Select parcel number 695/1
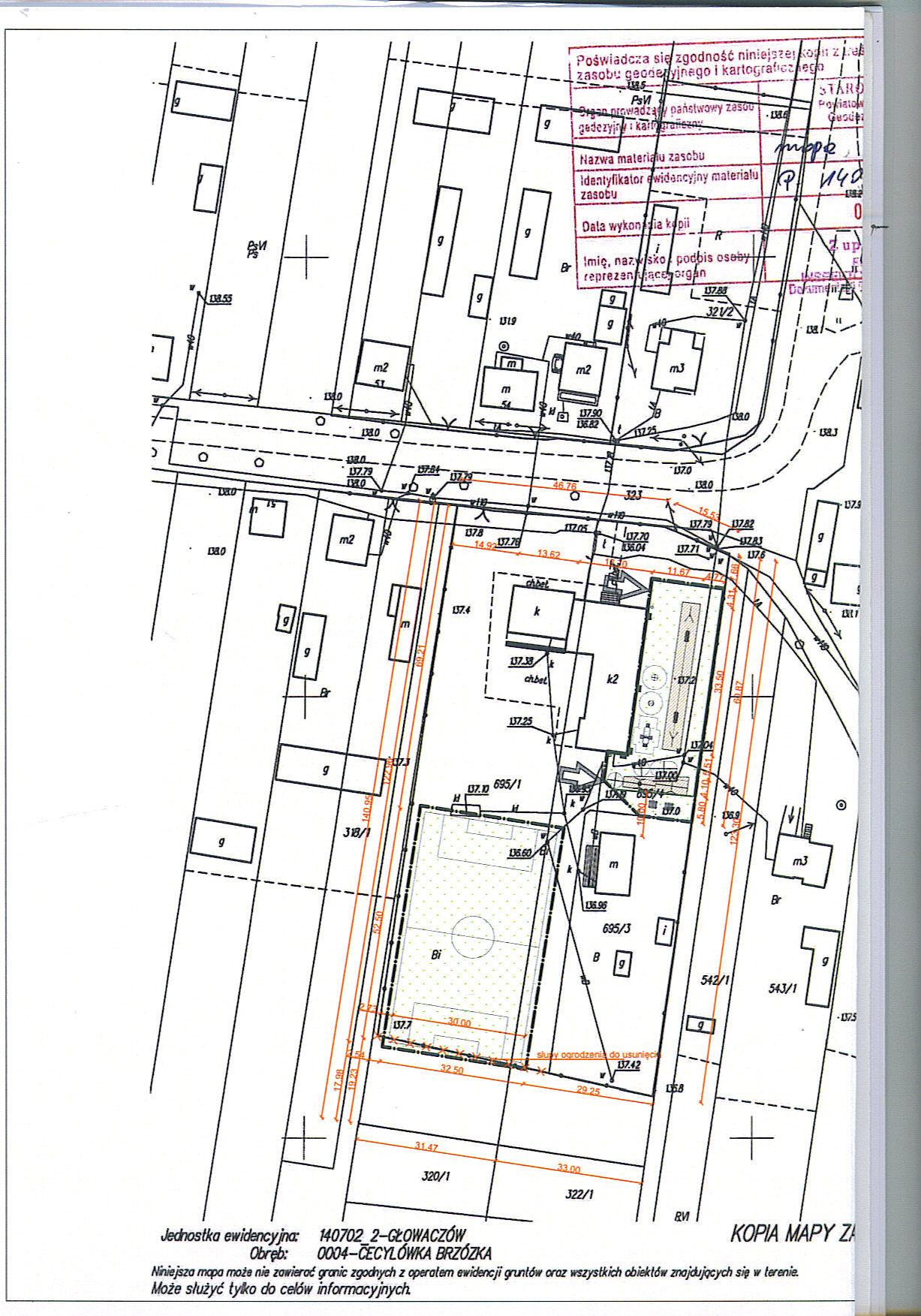 click(x=507, y=784)
